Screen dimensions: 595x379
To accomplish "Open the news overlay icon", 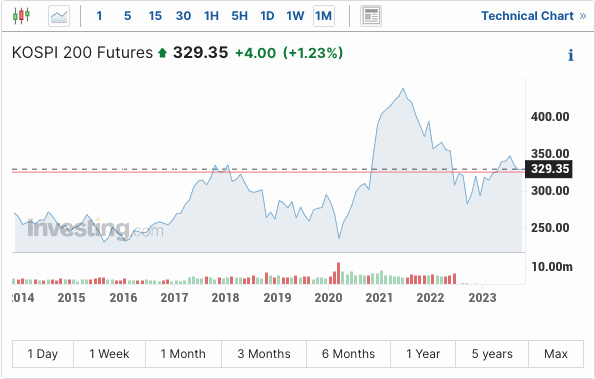I will click(371, 16).
